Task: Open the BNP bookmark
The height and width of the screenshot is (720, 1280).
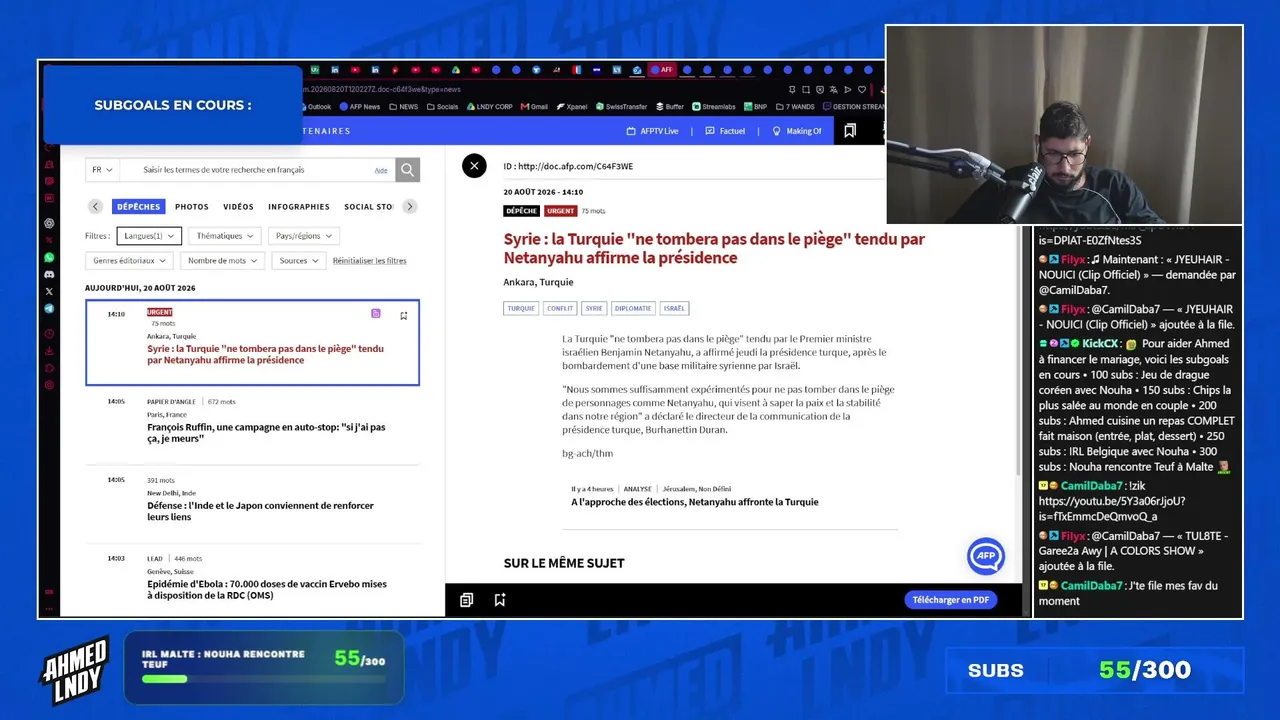Action: pos(755,107)
